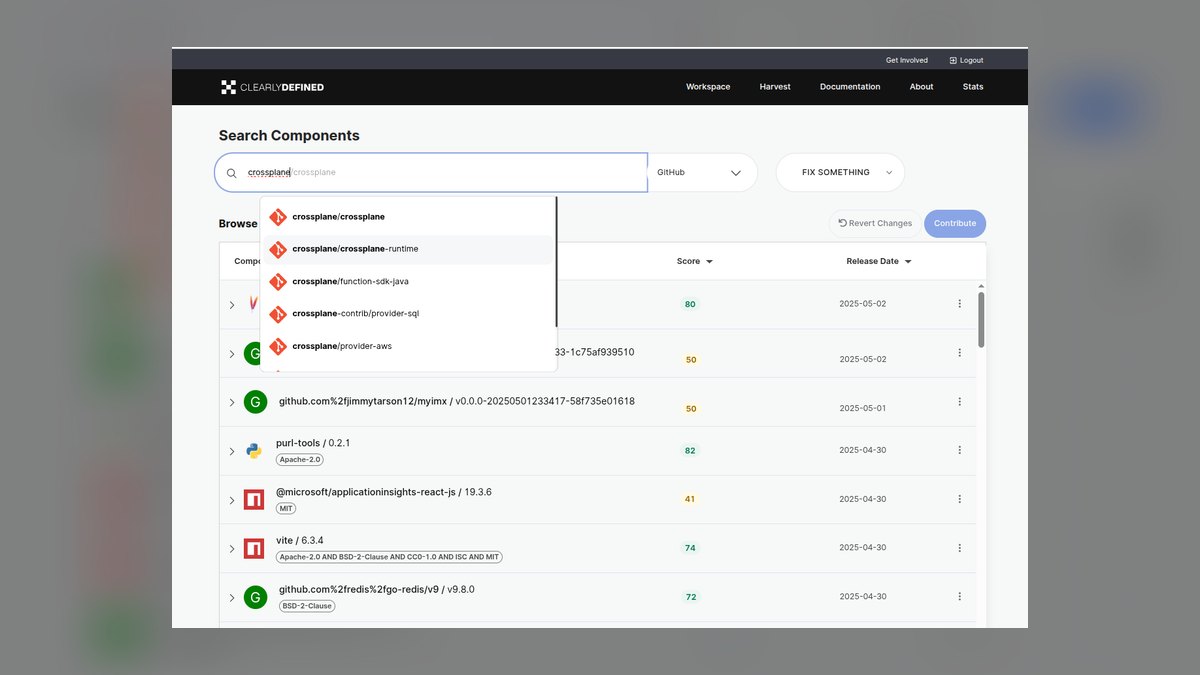The width and height of the screenshot is (1200, 675).
Task: Click the Revert Changes button
Action: coord(875,224)
